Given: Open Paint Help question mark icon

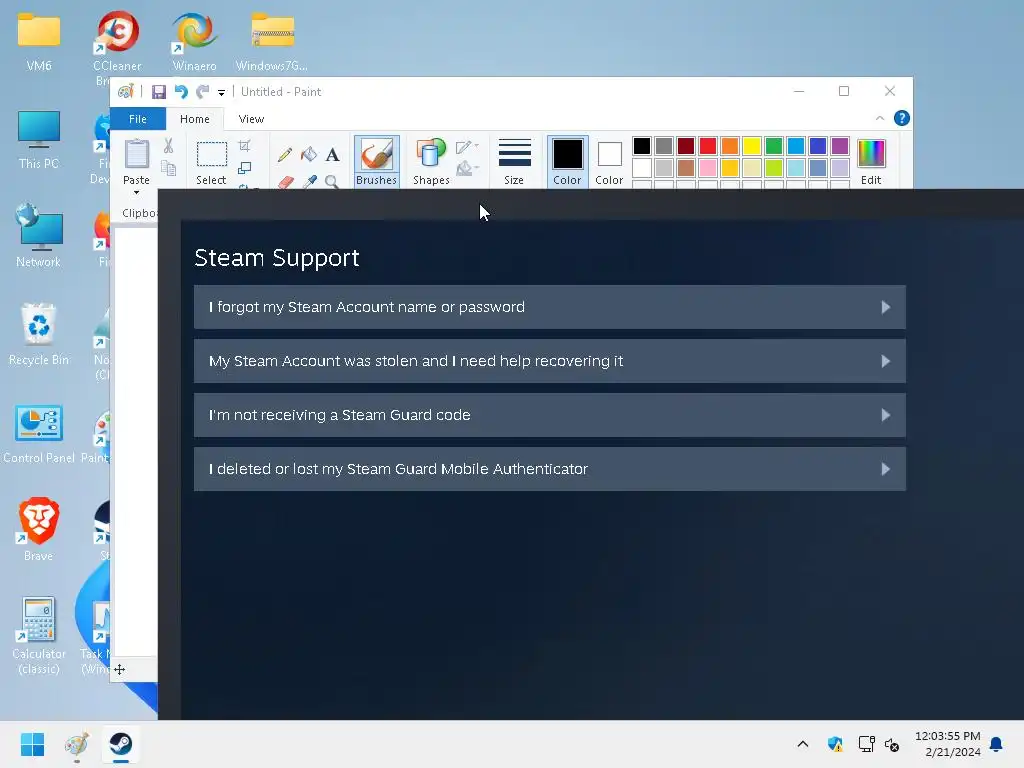Looking at the screenshot, I should 901,118.
